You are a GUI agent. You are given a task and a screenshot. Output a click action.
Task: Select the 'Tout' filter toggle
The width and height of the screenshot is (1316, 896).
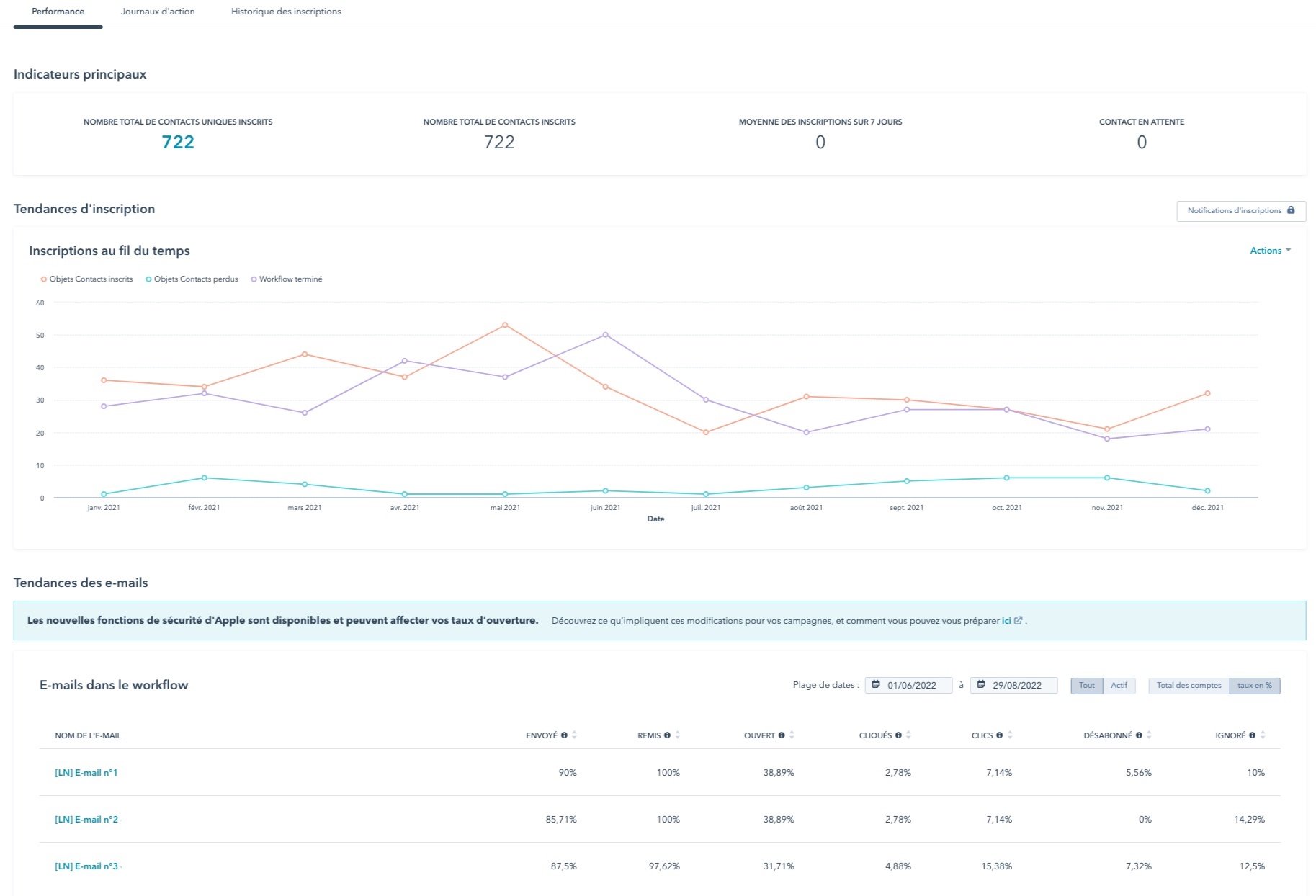[1087, 686]
